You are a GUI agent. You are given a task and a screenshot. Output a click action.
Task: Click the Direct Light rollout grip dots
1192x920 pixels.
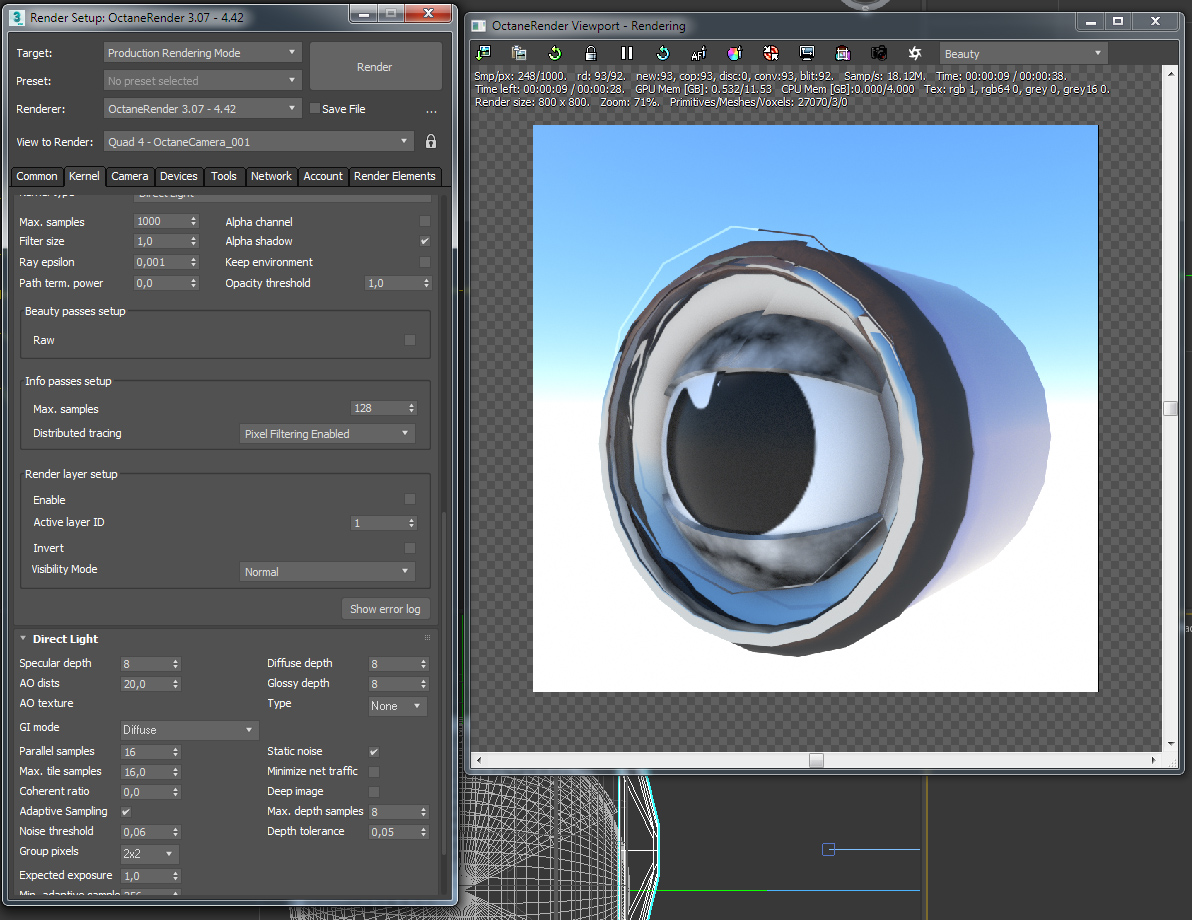pos(427,638)
